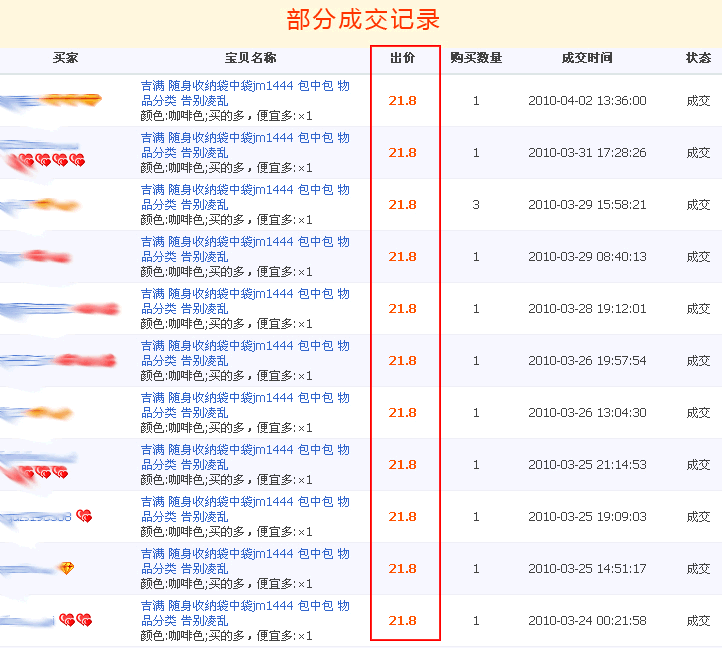Click timestamp 2010-03-25 14:51:17

[x=587, y=569]
